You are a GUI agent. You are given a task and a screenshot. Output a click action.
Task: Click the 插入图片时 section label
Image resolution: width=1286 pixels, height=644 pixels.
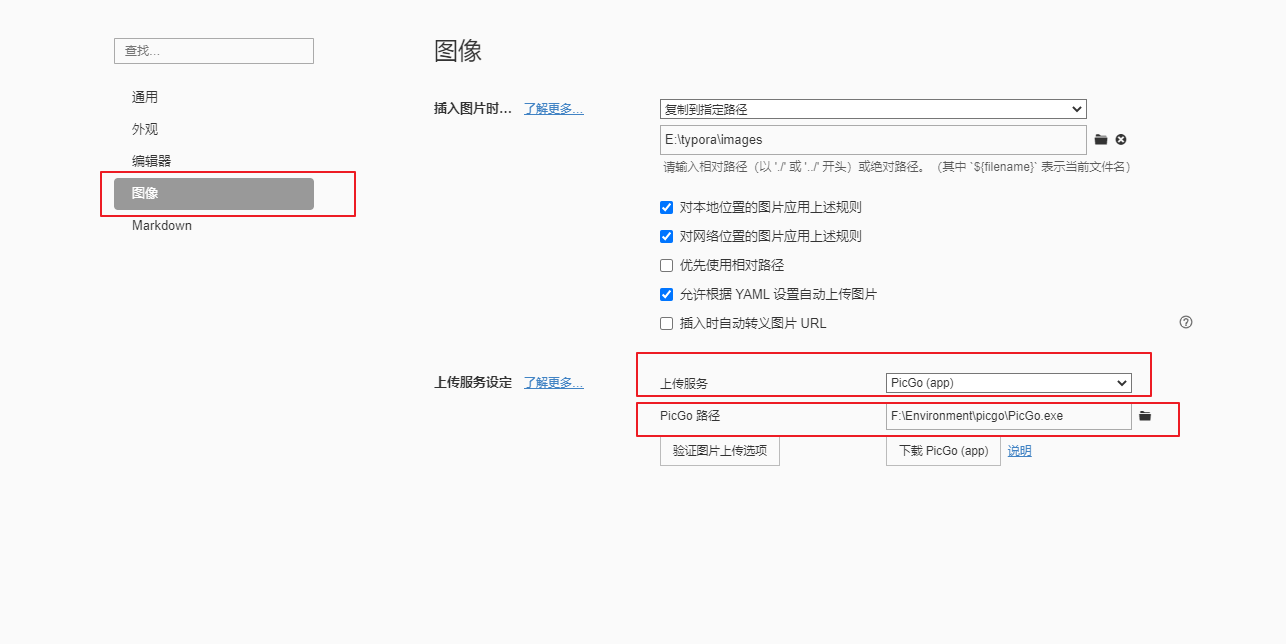pos(473,109)
